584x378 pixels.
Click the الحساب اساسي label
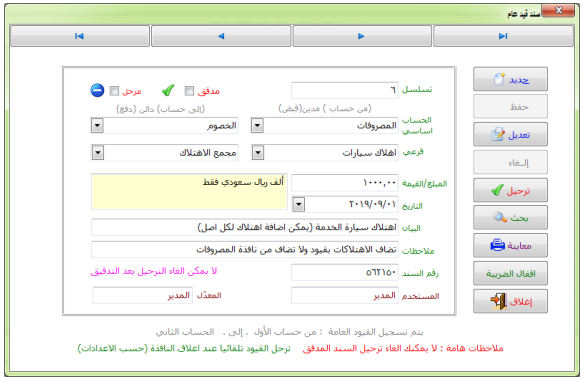point(417,126)
